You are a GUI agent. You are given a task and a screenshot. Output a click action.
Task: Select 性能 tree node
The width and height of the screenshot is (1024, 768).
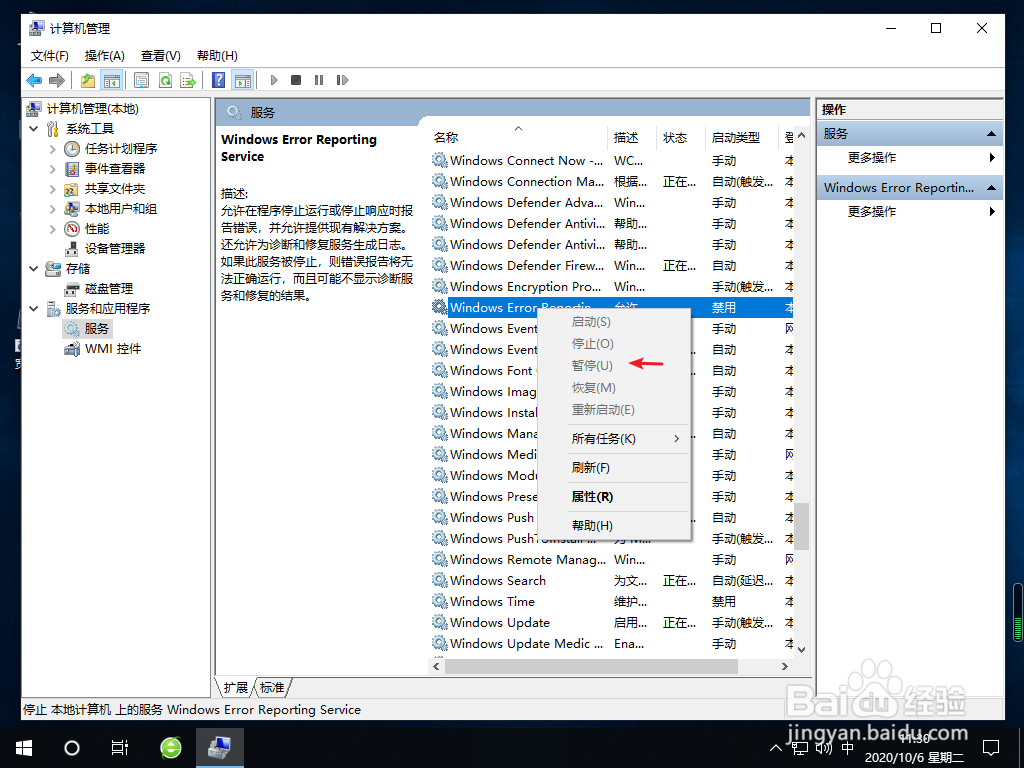point(97,229)
